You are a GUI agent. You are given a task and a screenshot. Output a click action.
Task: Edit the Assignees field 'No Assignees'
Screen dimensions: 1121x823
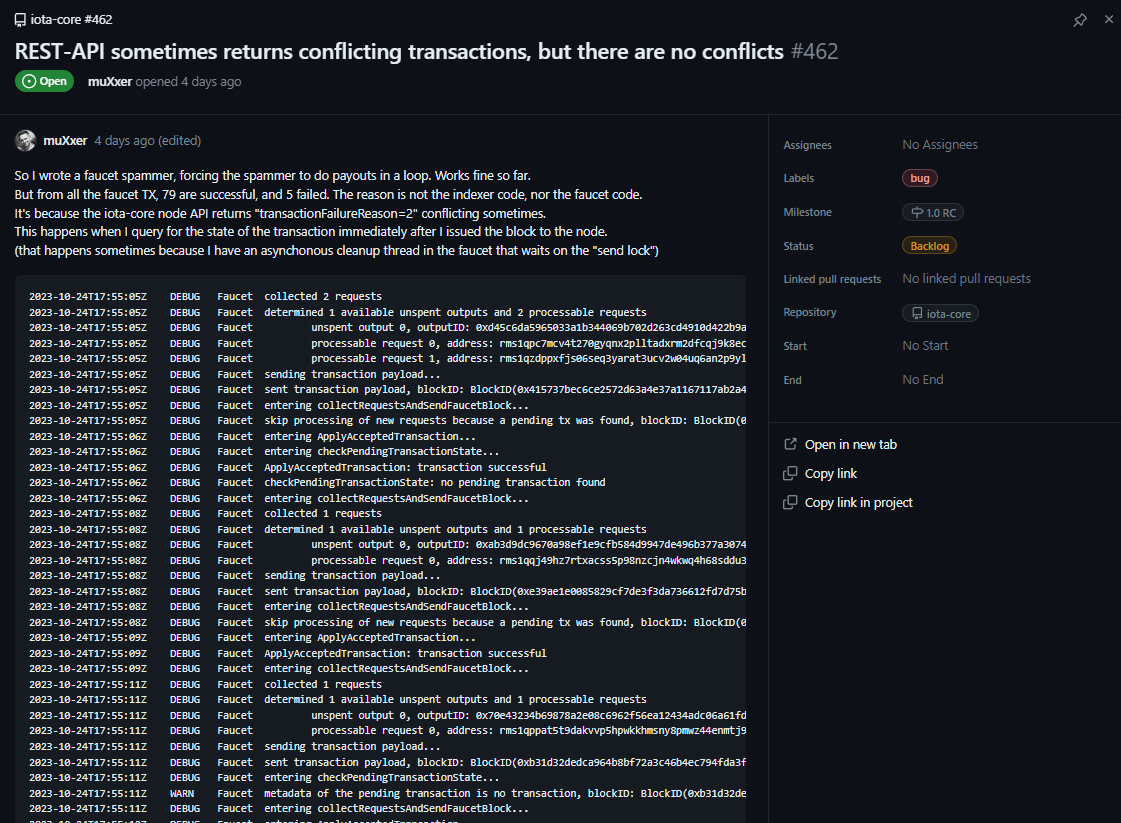(939, 144)
